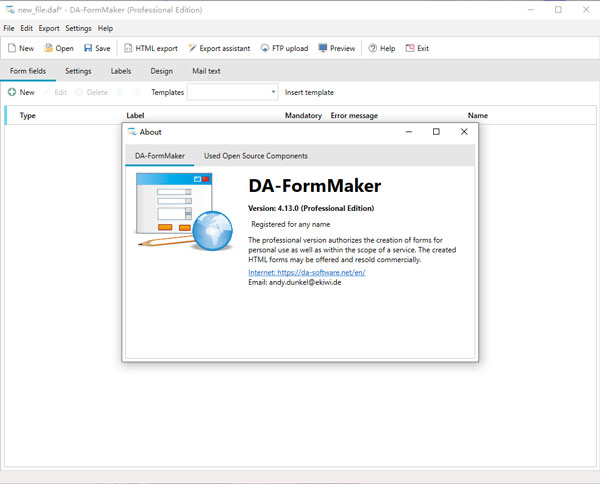The width and height of the screenshot is (600, 484).
Task: Click the Name column header
Action: click(478, 116)
